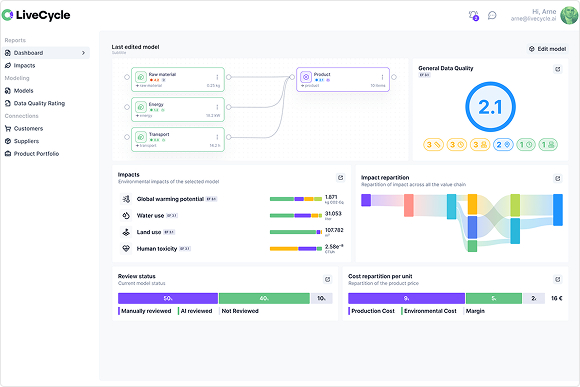Open Raw material node options menu

pyautogui.click(x=217, y=77)
